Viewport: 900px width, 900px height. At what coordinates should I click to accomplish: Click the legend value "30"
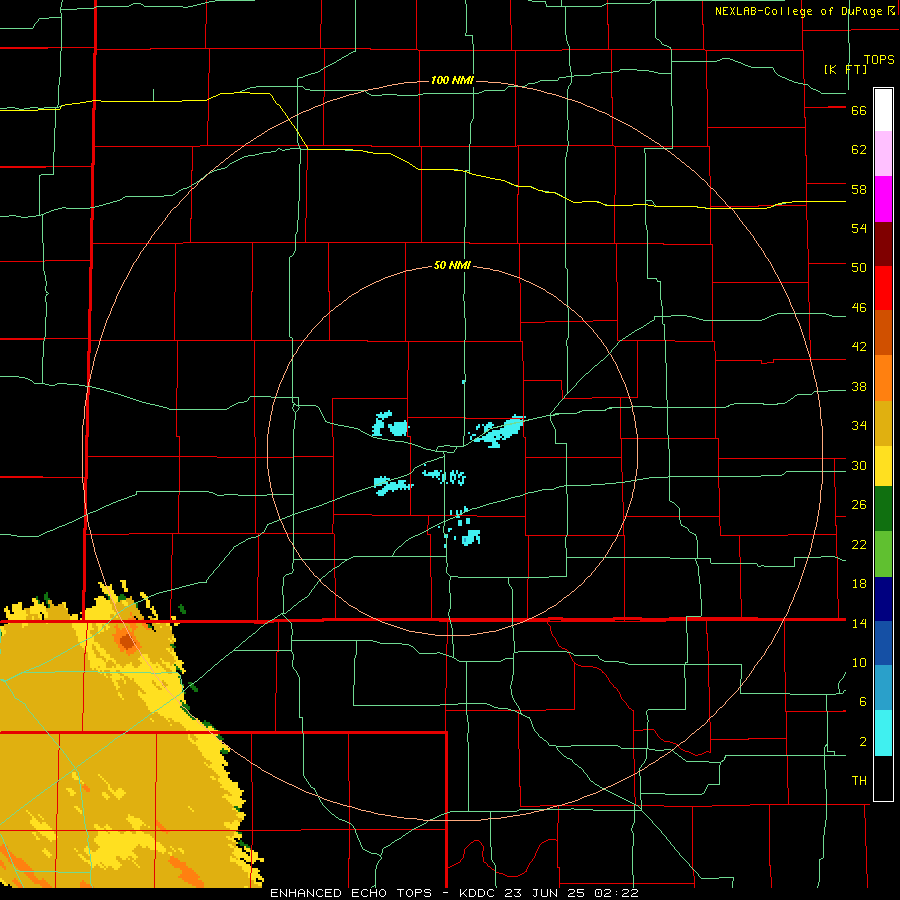(859, 465)
